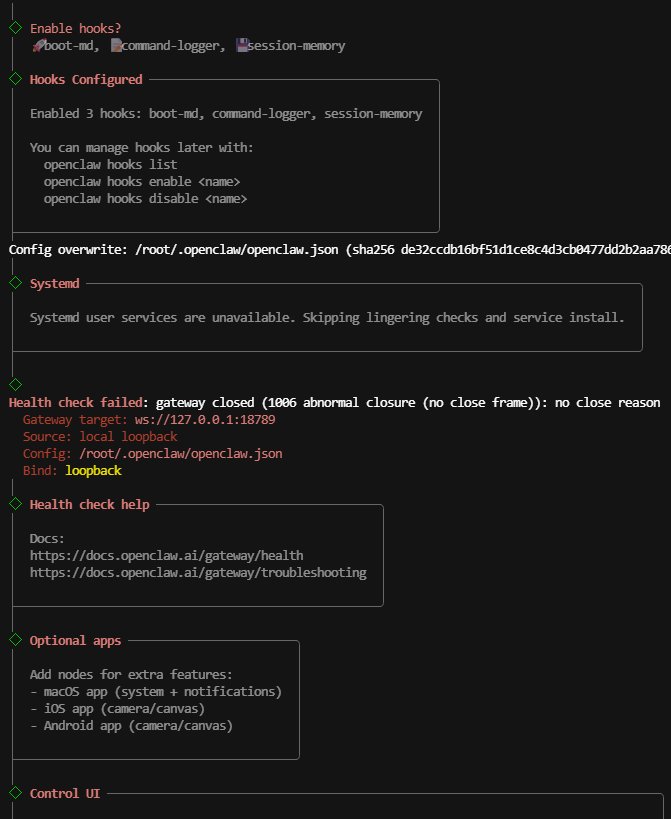Click the floppy disk icon before session-memory
Screen dimensions: 671x819
point(241,46)
